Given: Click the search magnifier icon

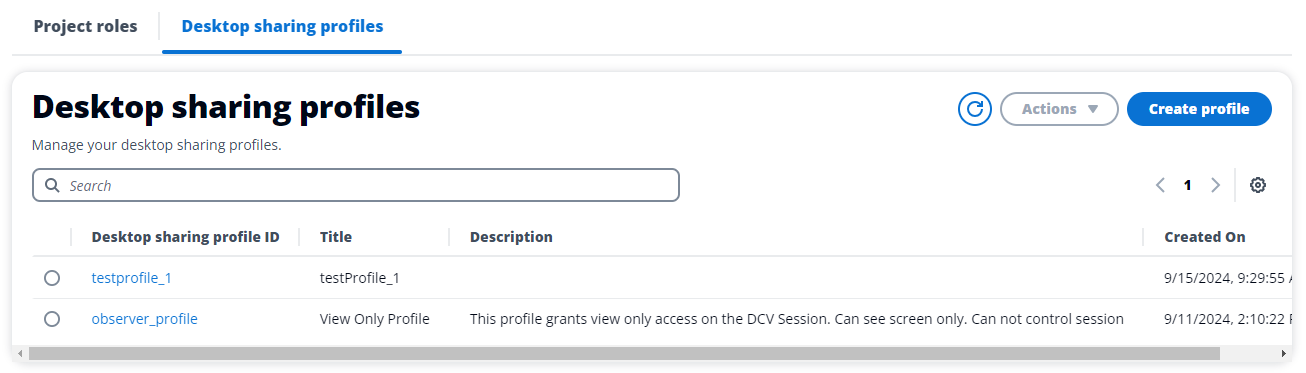Looking at the screenshot, I should [x=52, y=185].
